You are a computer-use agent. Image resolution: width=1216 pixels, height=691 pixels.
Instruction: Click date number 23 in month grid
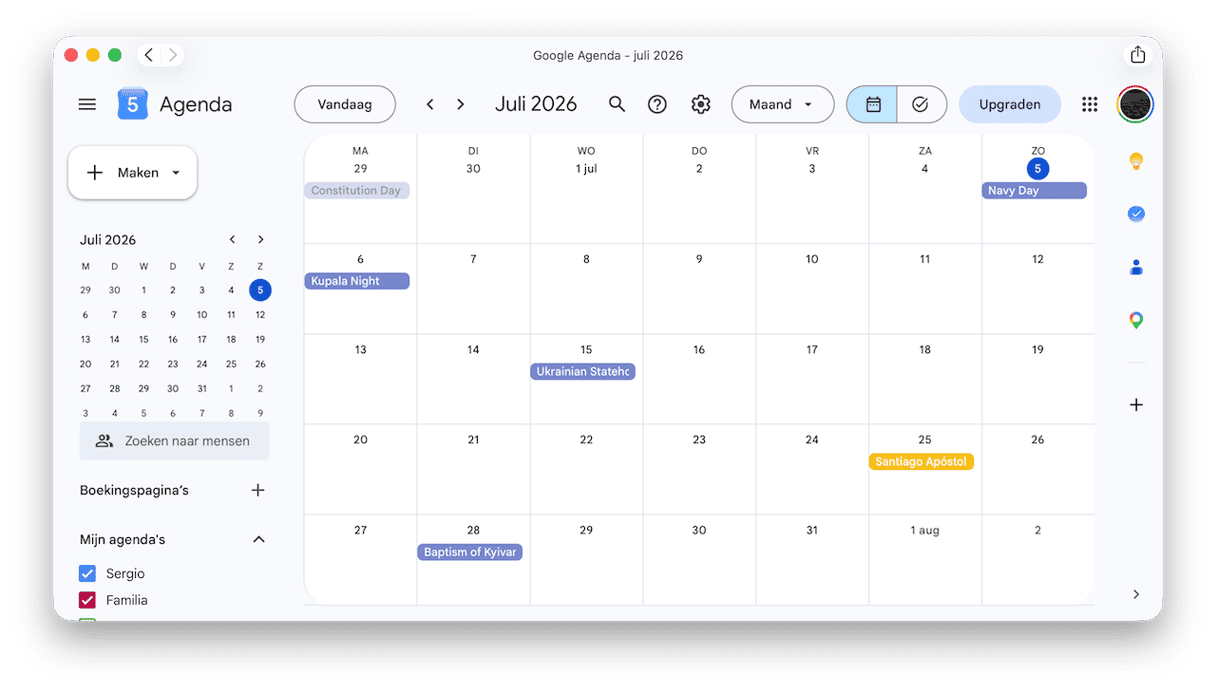coord(699,440)
